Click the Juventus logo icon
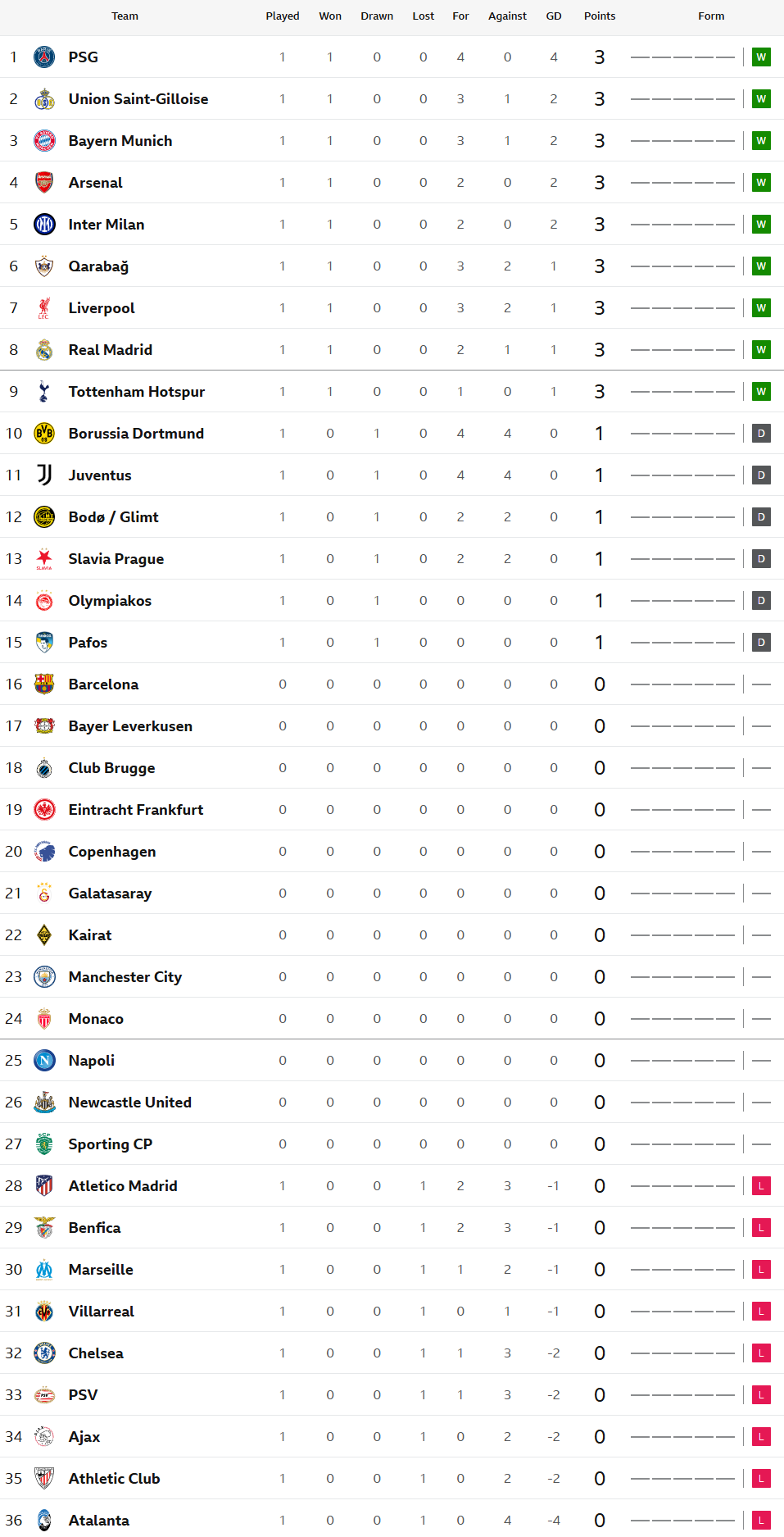The height and width of the screenshot is (1537, 784). point(44,475)
